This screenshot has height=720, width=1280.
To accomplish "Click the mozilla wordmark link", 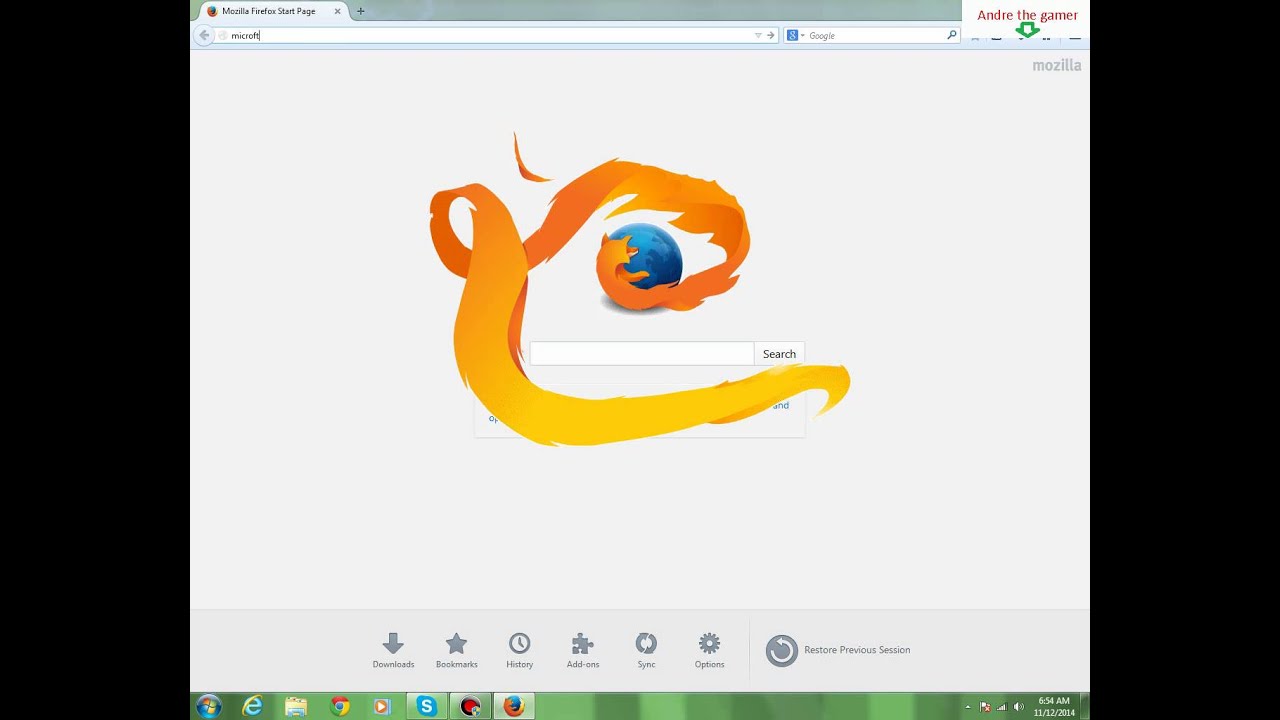I will click(1057, 65).
